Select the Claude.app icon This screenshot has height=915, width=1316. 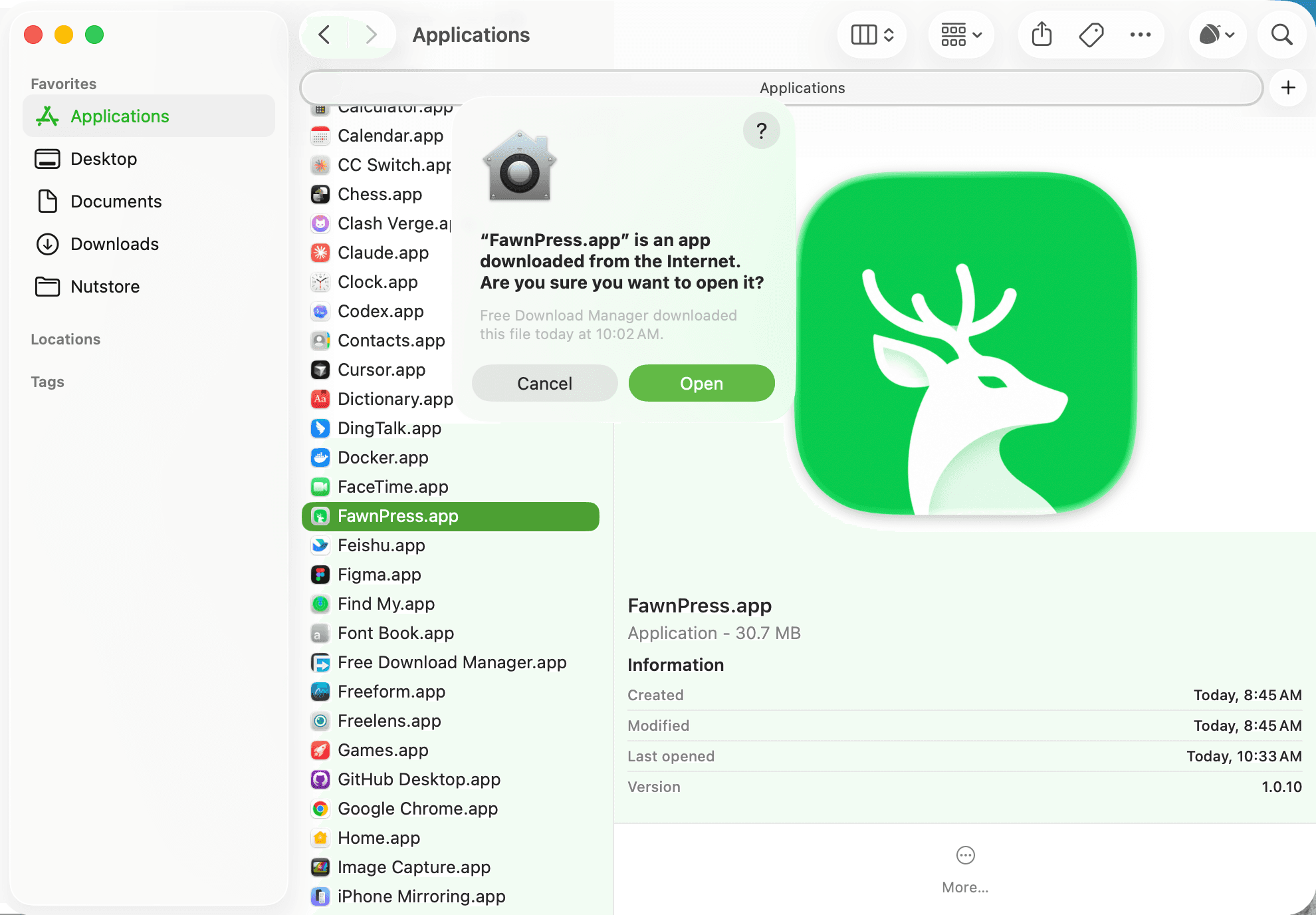[320, 253]
